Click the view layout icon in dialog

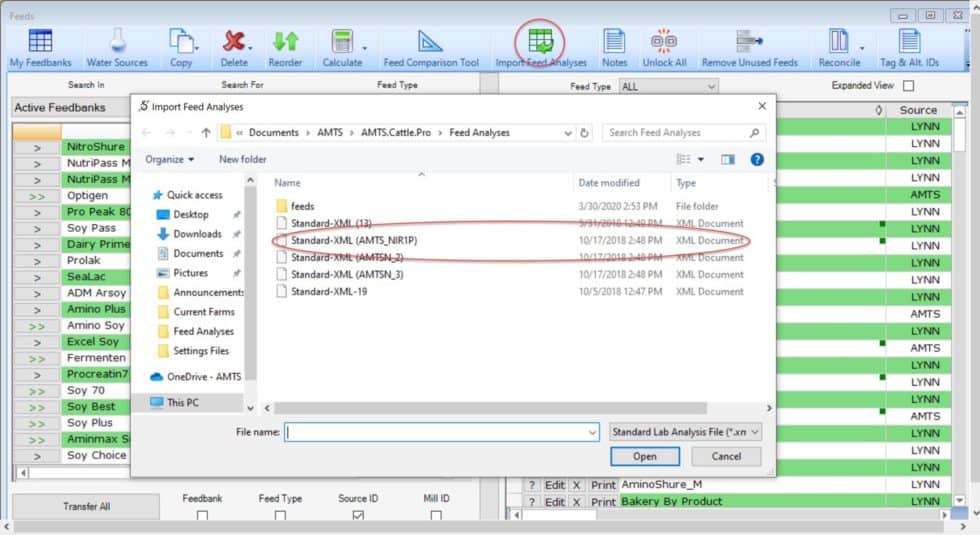pos(684,159)
